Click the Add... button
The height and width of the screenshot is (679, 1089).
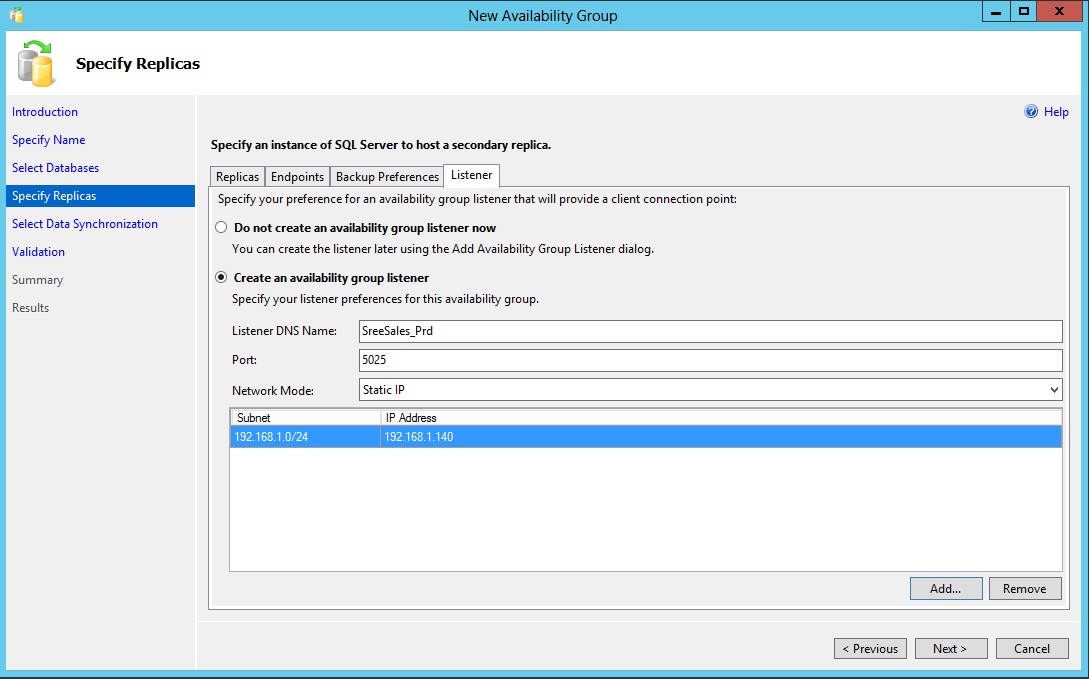point(945,589)
